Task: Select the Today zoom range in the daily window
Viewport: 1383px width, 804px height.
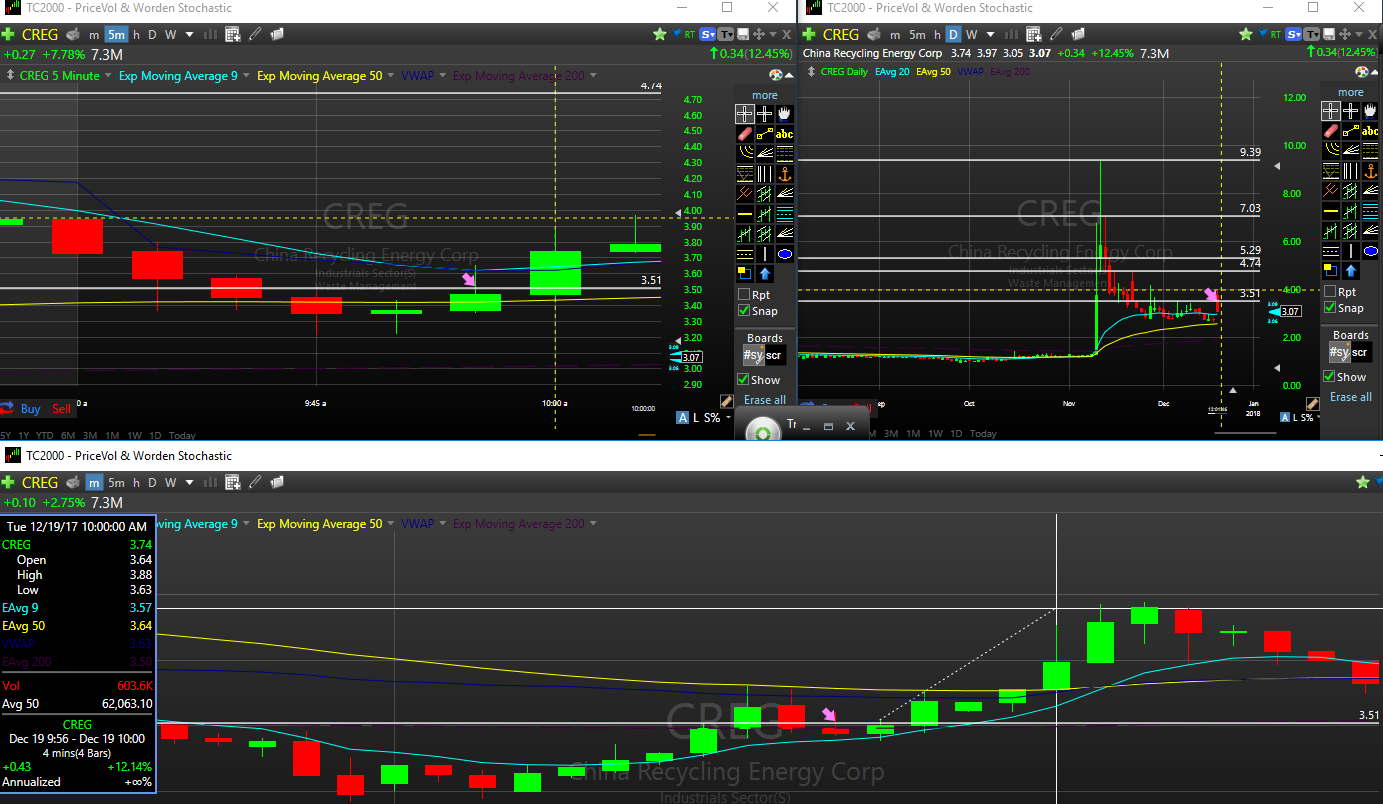Action: tap(983, 433)
